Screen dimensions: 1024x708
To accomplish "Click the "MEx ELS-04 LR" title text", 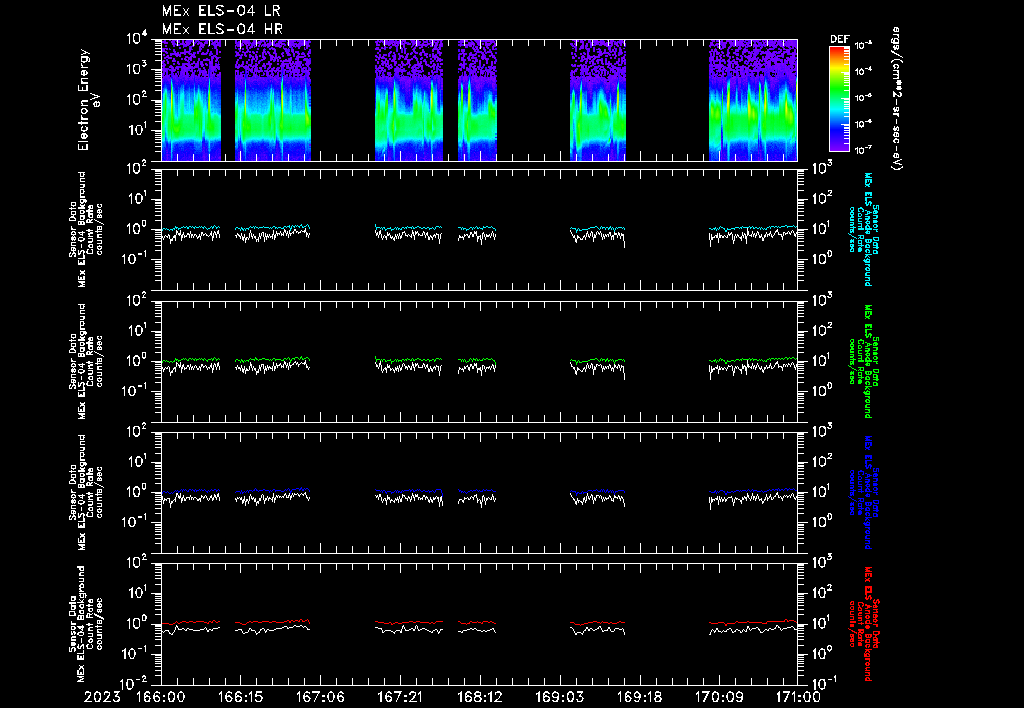I will point(221,11).
